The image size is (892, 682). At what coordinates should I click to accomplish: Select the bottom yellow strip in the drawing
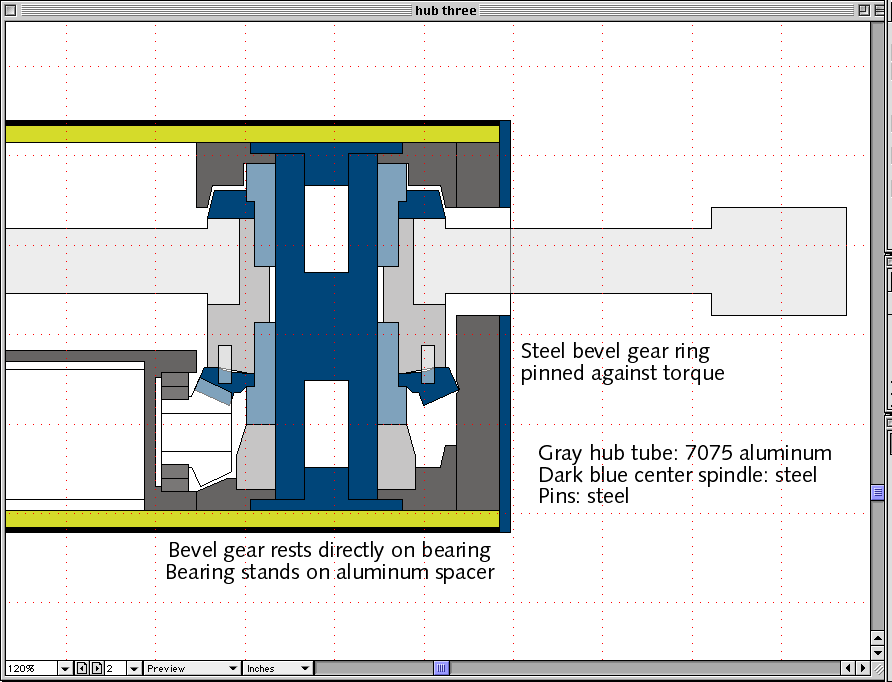pyautogui.click(x=252, y=519)
